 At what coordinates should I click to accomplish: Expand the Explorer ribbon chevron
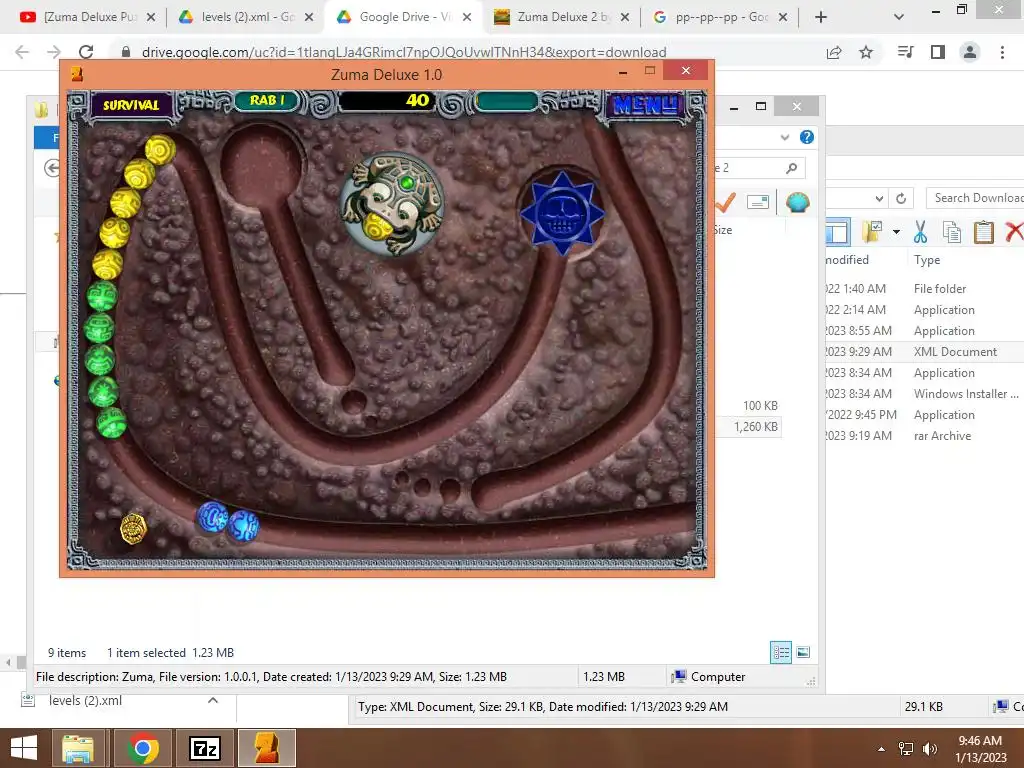click(x=785, y=137)
